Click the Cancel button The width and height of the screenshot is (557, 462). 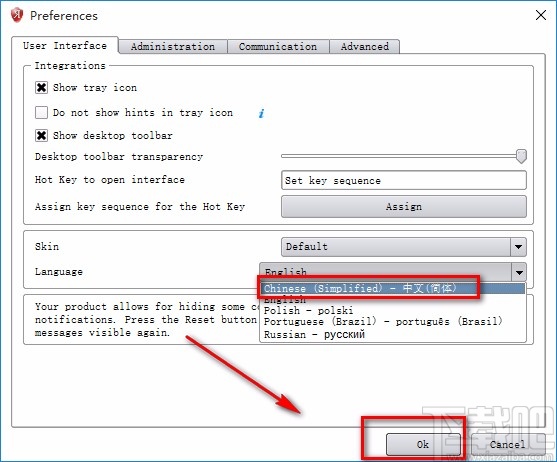[x=508, y=444]
